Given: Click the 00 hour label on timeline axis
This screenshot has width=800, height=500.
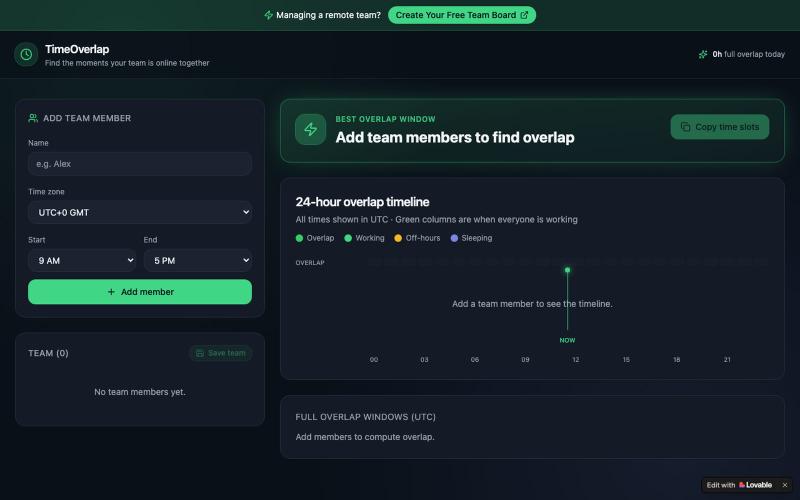Looking at the screenshot, I should coord(374,360).
